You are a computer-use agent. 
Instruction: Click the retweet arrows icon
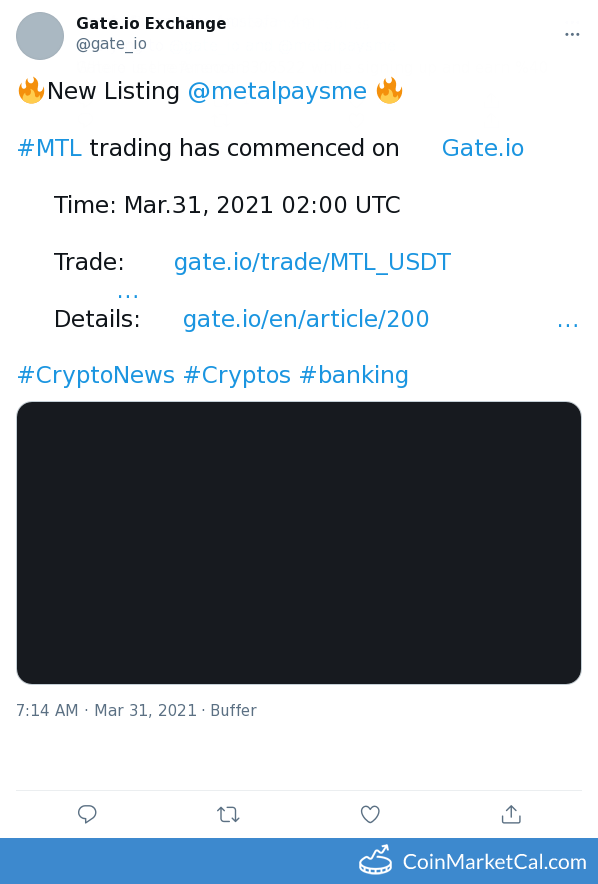228,815
